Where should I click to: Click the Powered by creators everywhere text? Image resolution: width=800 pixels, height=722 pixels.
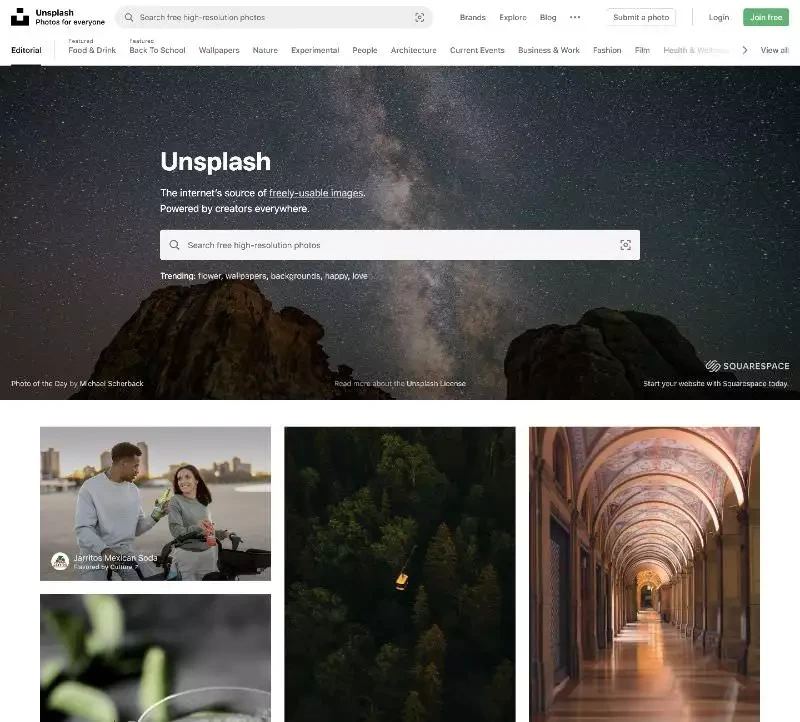(235, 209)
